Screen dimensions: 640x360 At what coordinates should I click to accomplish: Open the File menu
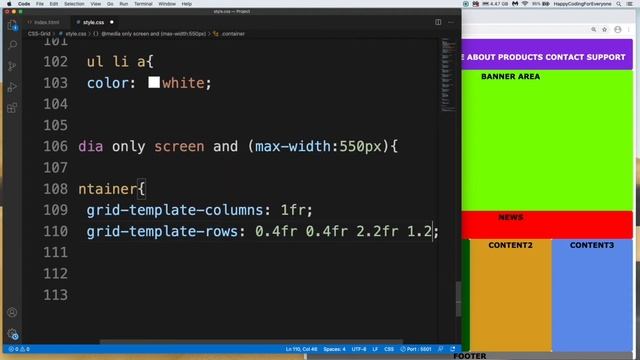tap(40, 4)
